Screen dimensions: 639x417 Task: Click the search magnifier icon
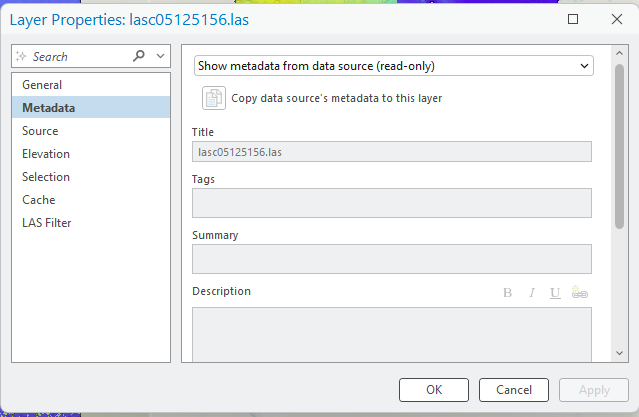(x=139, y=56)
